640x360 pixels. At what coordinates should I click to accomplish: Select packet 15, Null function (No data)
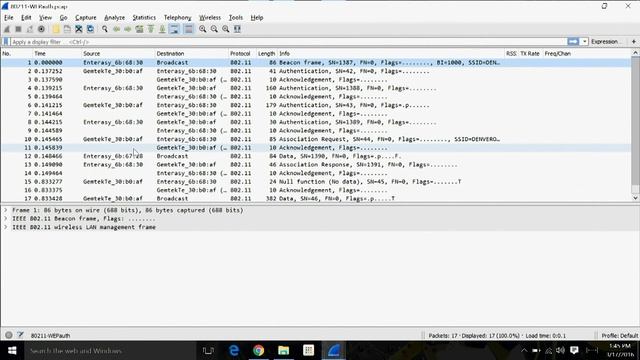[x=316, y=182]
